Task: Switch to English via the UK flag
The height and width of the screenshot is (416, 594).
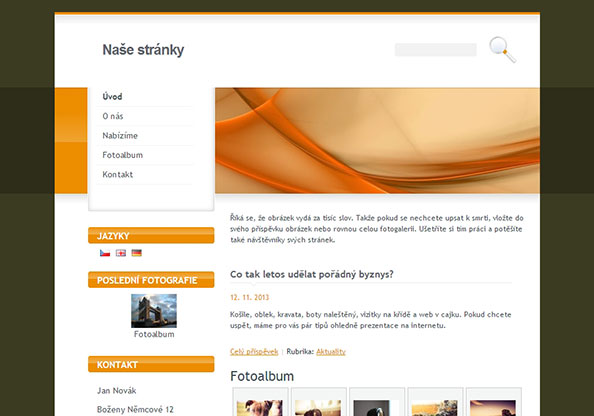Action: coord(121,253)
